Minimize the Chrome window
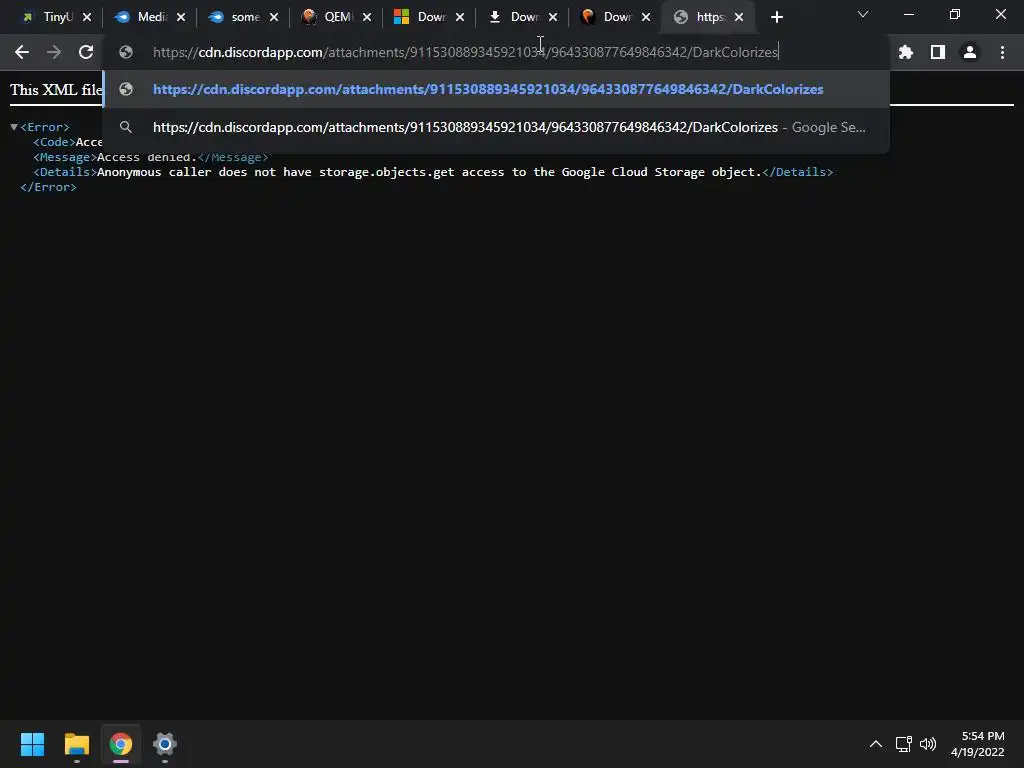 [908, 14]
